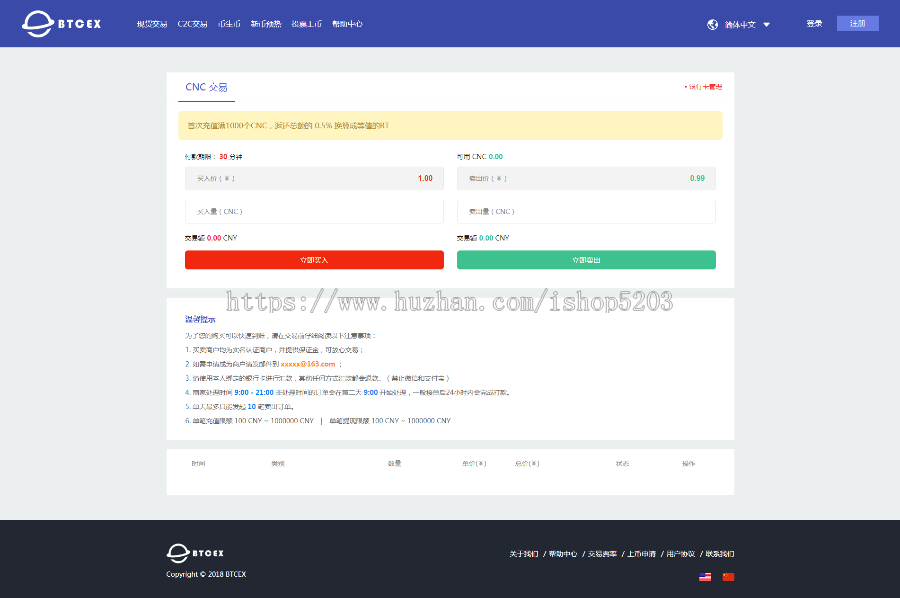
Task: Open 帮助中心 footer link
Action: 563,554
